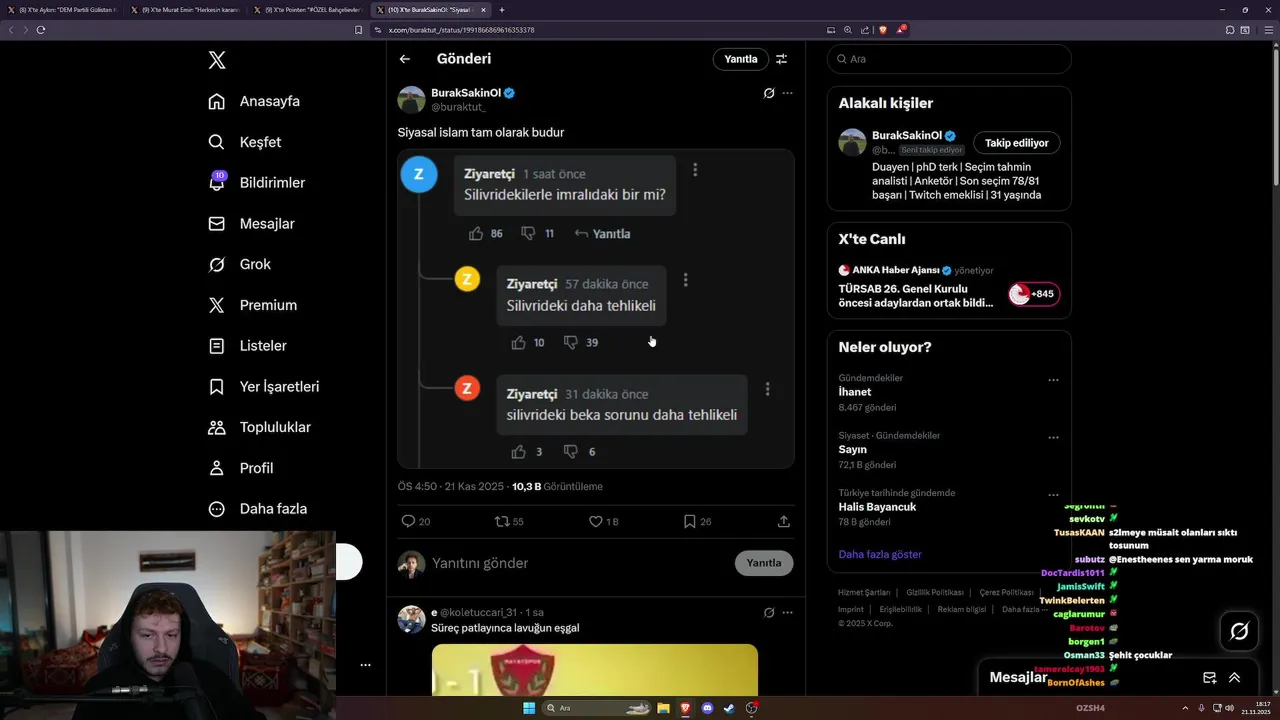Click the Brave Shields lion icon
Screen dimensions: 1280x720
coord(883,30)
